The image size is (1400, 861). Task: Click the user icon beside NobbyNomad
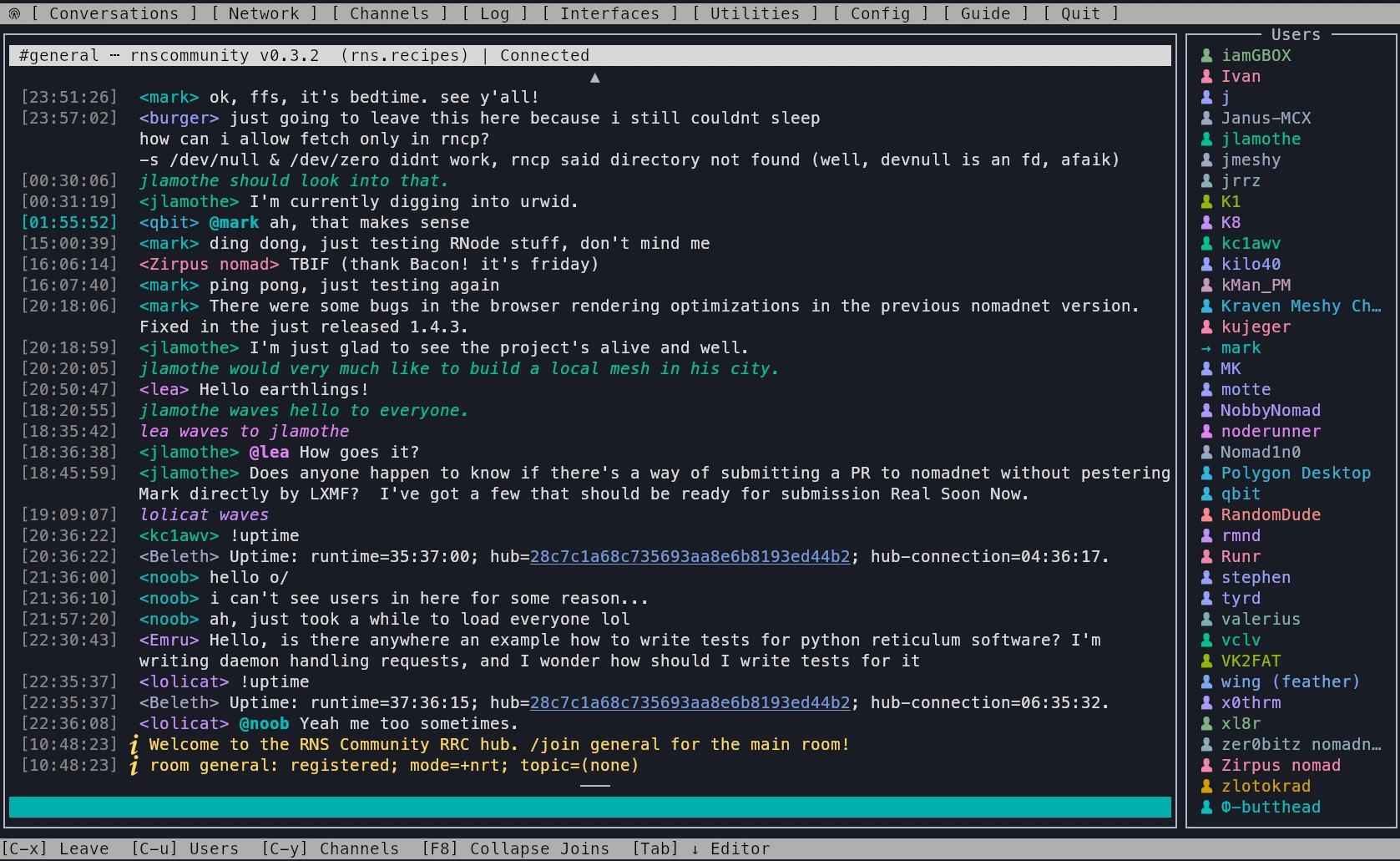pyautogui.click(x=1206, y=410)
